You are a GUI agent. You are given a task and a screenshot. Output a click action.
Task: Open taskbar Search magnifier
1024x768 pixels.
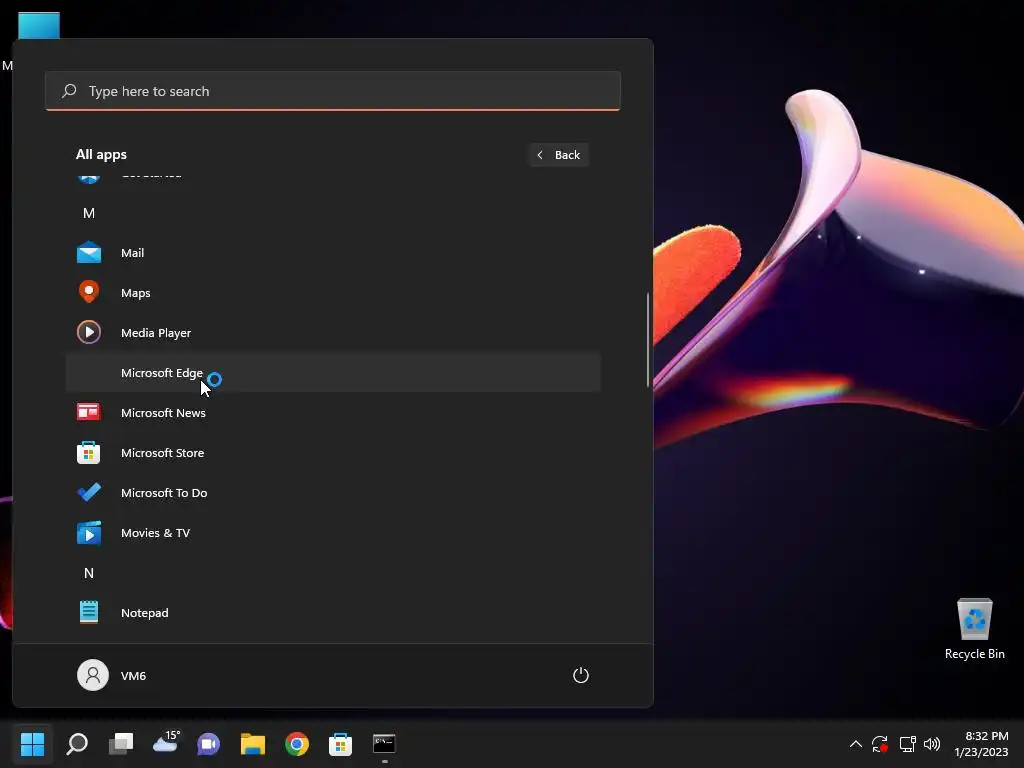(x=77, y=744)
